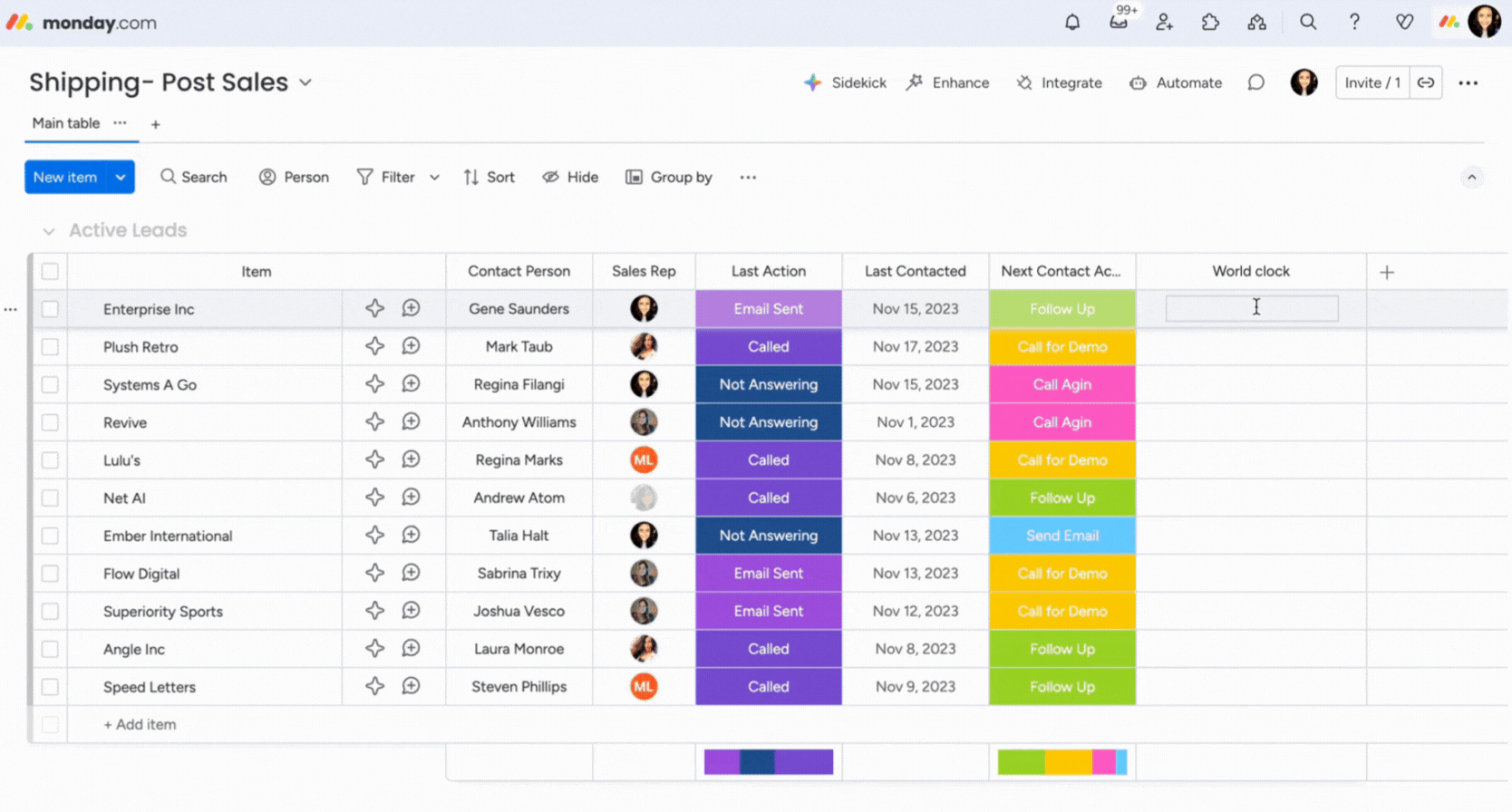Image resolution: width=1512 pixels, height=812 pixels.
Task: Open board options three-dot menu
Action: (1468, 82)
